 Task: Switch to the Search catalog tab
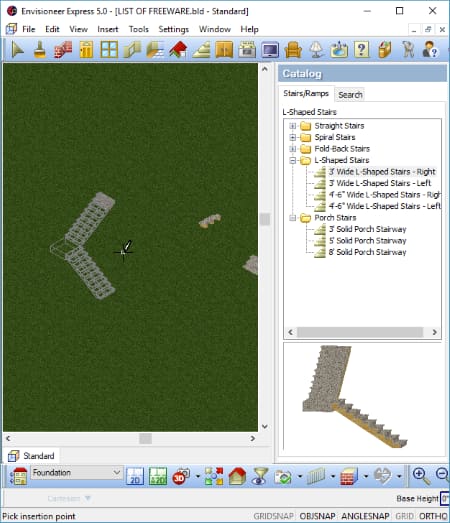(350, 95)
